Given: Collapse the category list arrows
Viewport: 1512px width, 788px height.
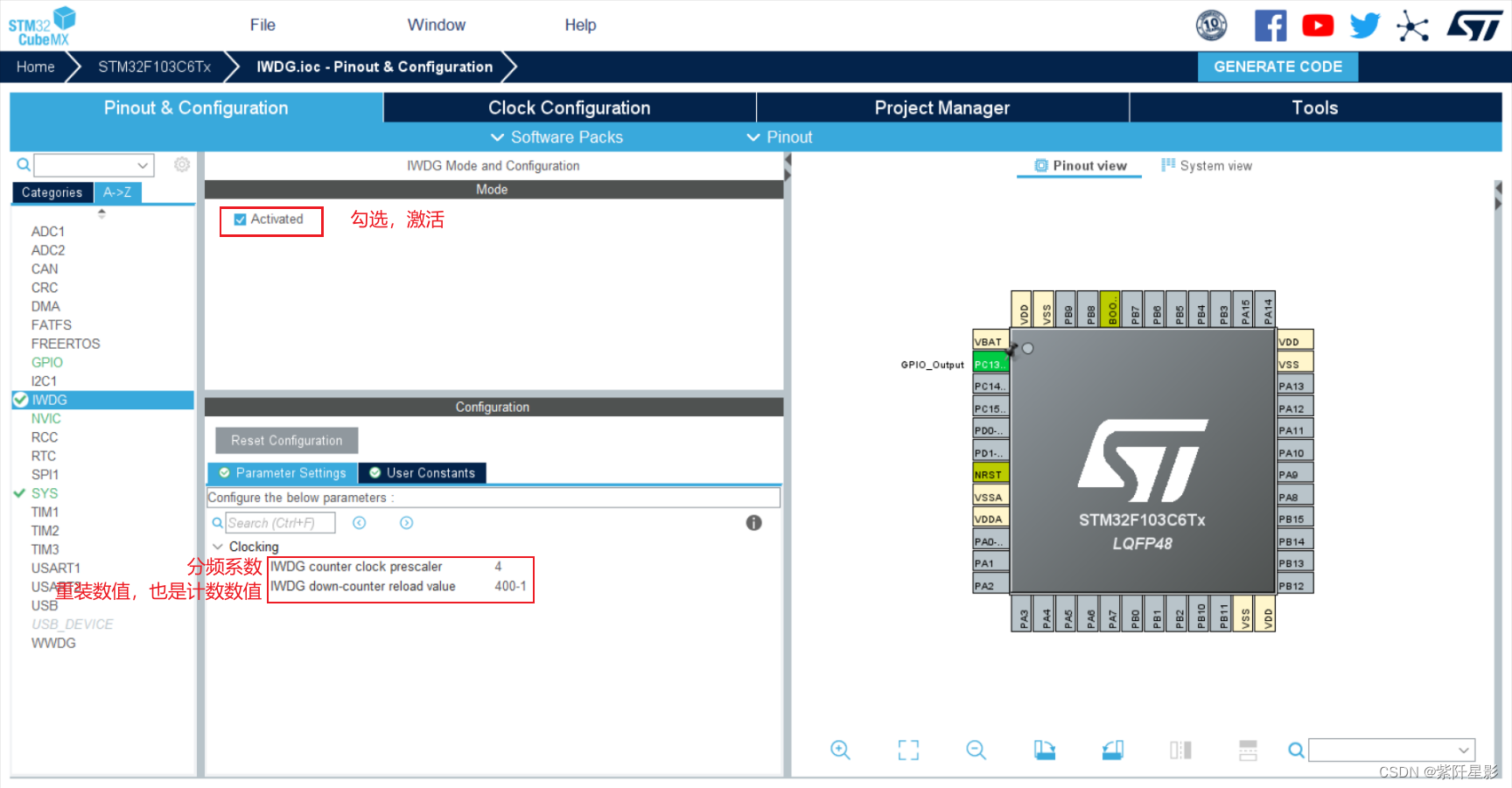Looking at the screenshot, I should (101, 213).
